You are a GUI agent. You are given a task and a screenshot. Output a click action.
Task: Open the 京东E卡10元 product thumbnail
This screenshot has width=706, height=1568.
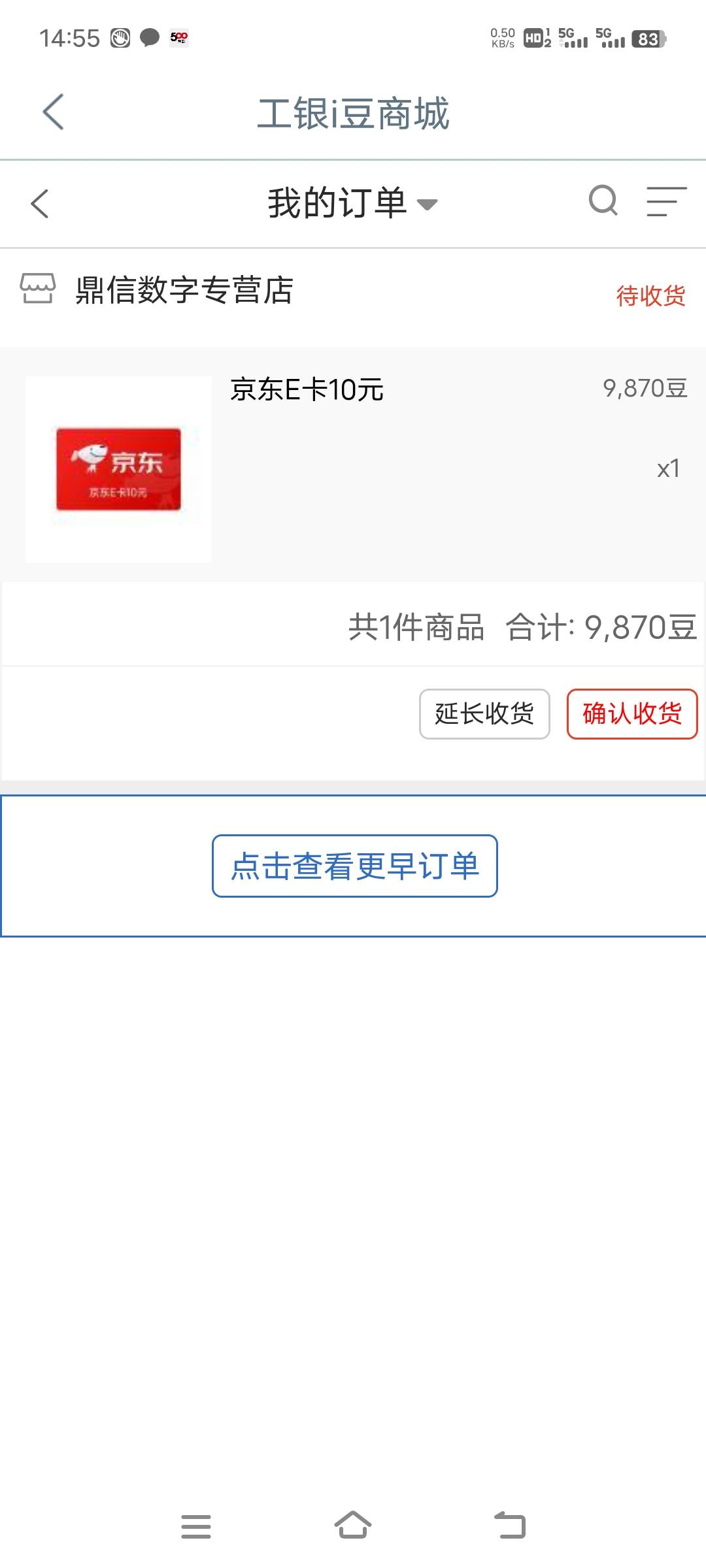coord(118,469)
